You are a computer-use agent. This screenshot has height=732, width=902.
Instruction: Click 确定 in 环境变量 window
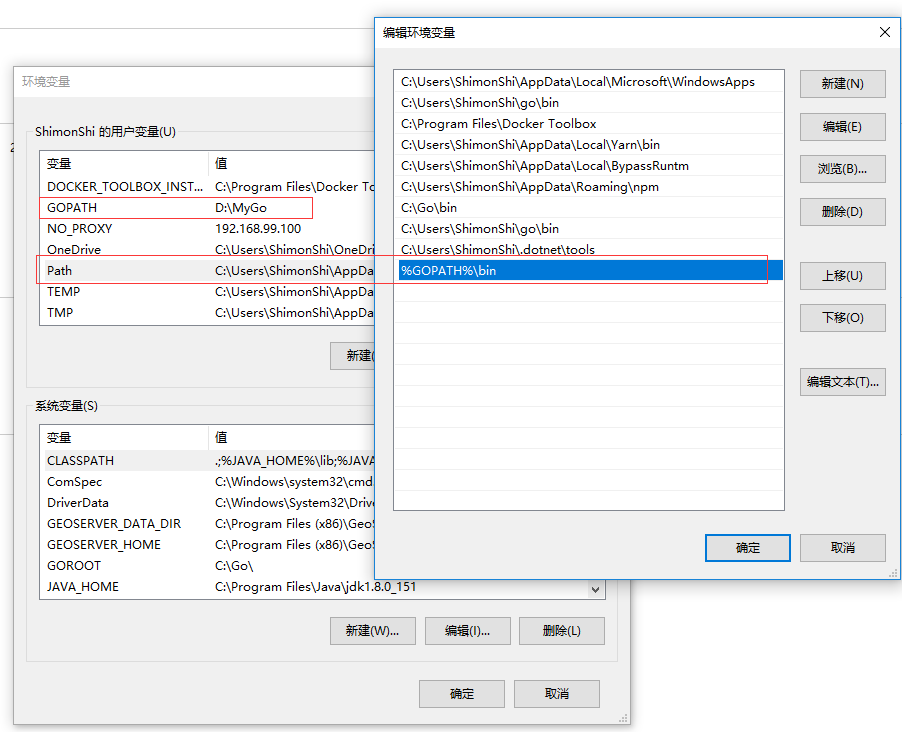tap(461, 694)
